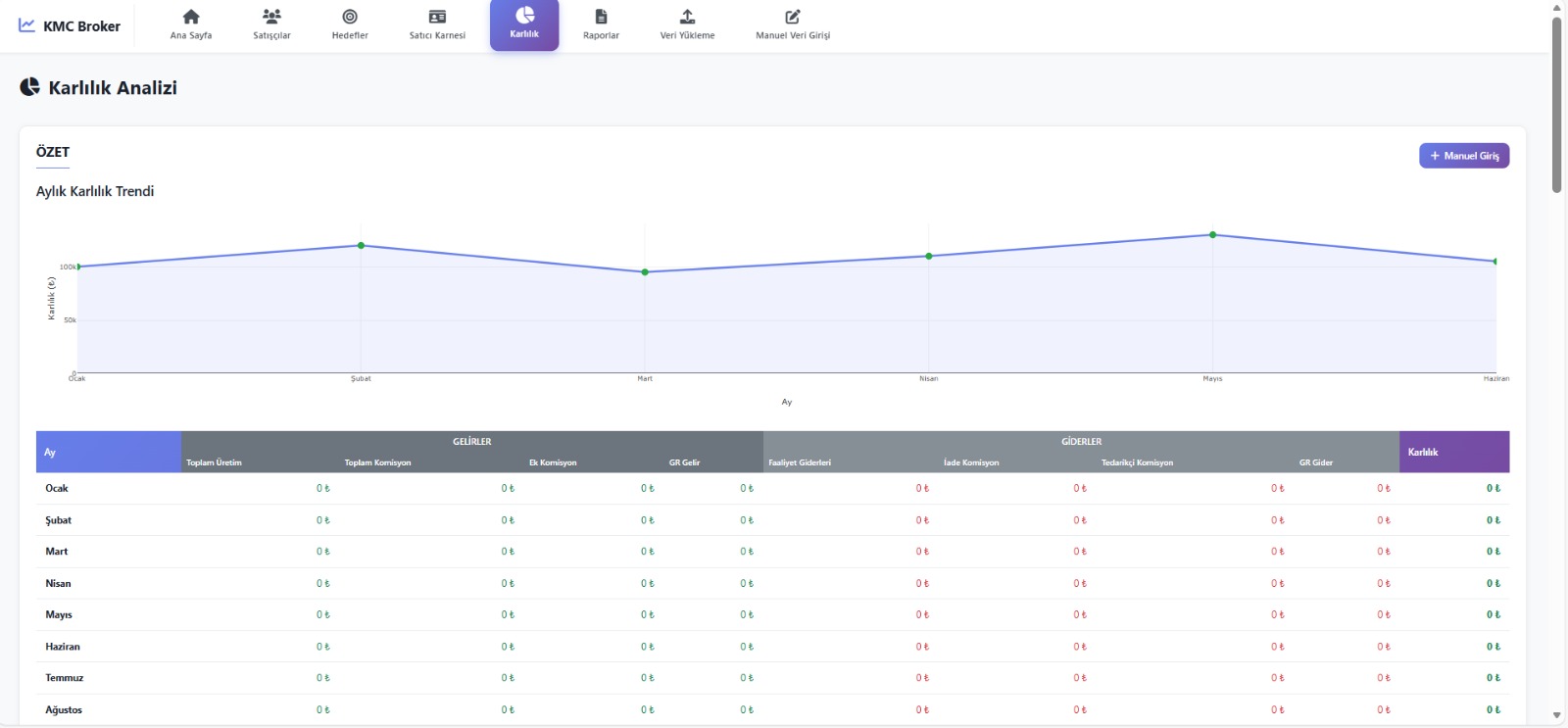This screenshot has width=1568, height=728.
Task: Open the Veri Yükleme upload icon
Action: pyautogui.click(x=687, y=17)
